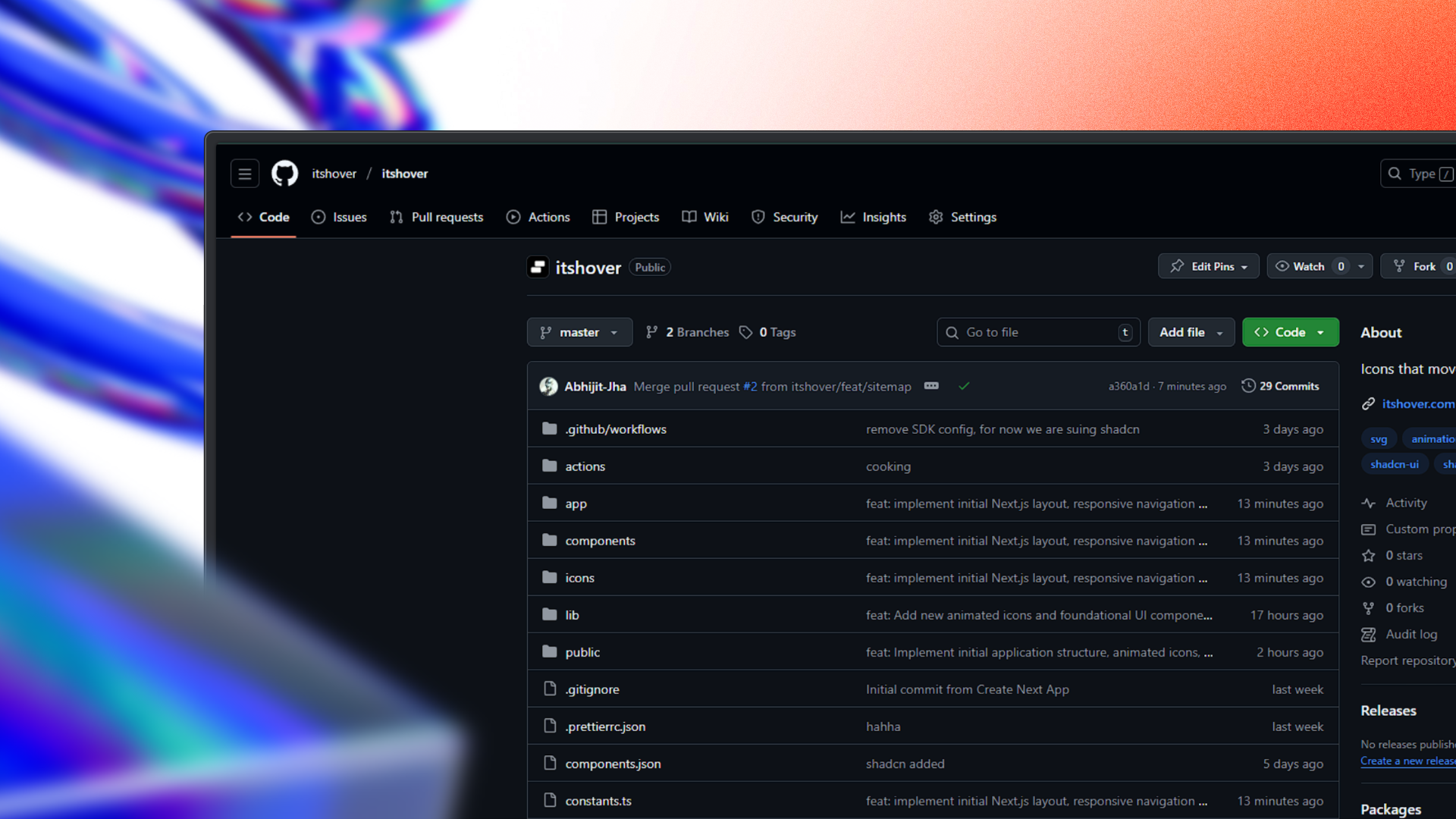Open the Insights tab
Image resolution: width=1456 pixels, height=819 pixels.
[874, 217]
